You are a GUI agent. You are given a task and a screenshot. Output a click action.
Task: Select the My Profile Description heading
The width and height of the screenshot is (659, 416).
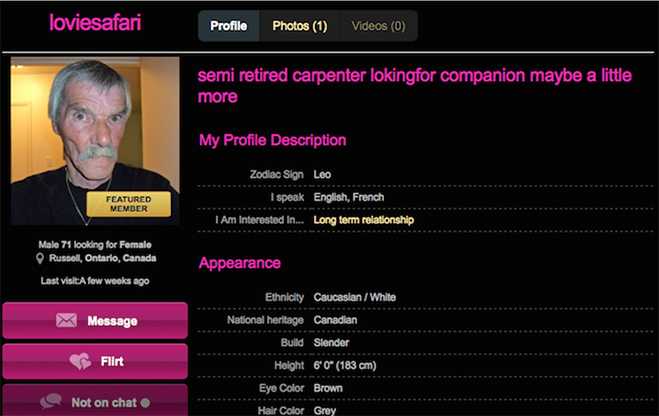[x=272, y=140]
